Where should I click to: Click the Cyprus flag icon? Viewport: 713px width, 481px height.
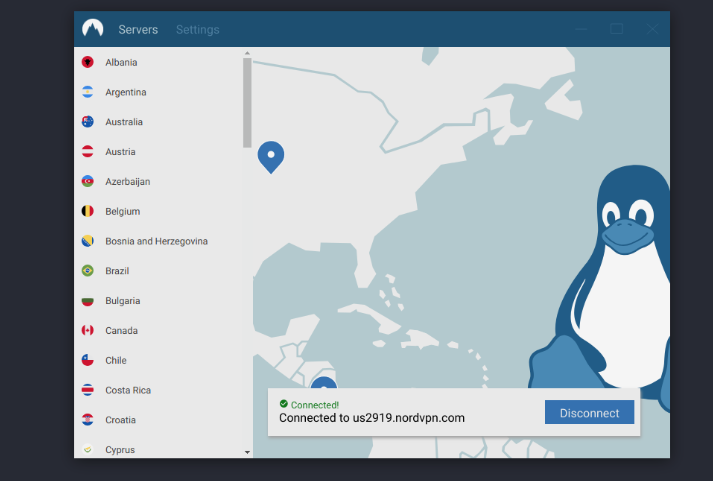coord(88,449)
